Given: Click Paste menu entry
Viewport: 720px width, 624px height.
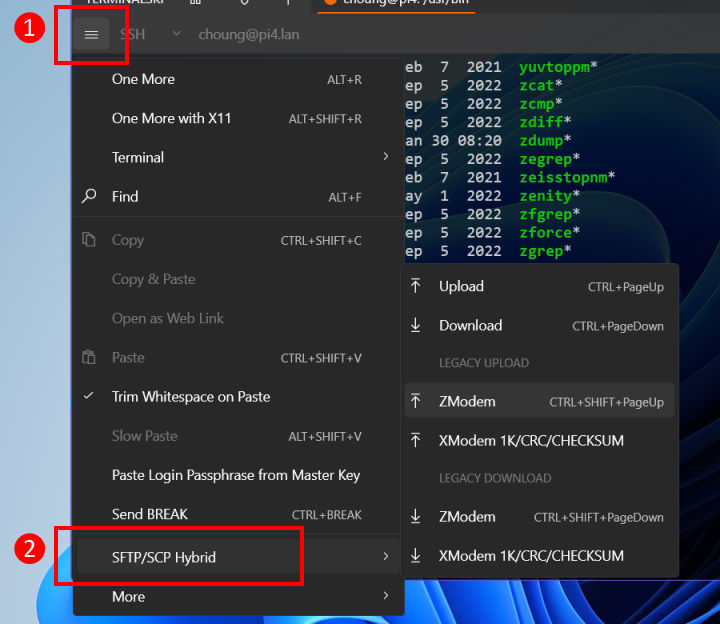Looking at the screenshot, I should (x=238, y=358).
